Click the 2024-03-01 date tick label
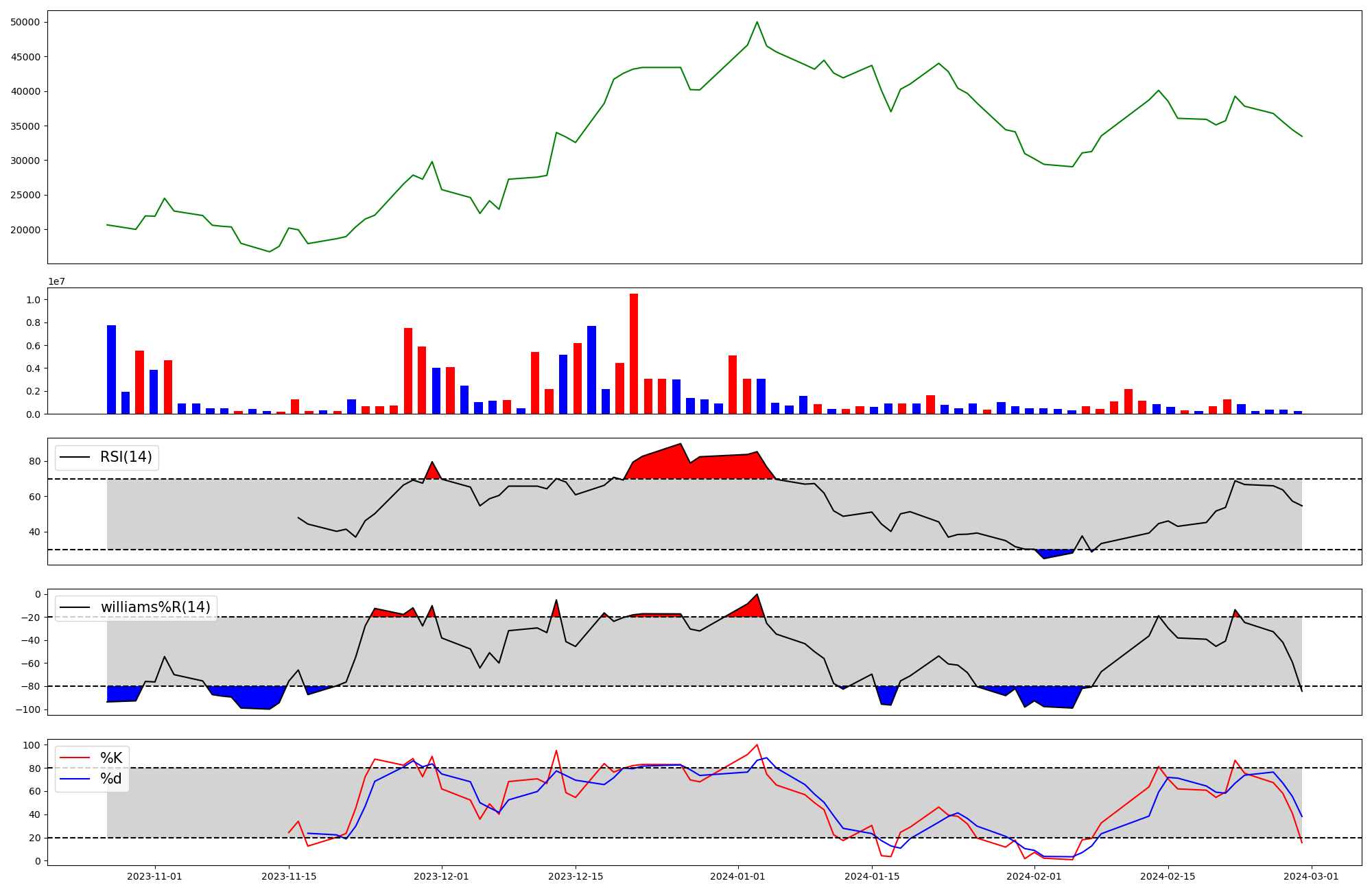The width and height of the screenshot is (1372, 892). pos(1311,876)
